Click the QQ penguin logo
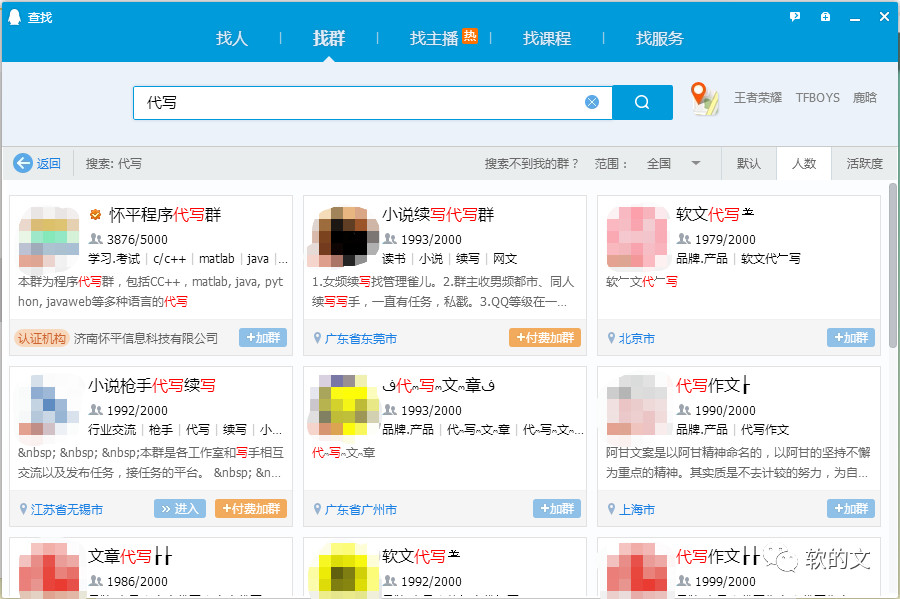 coord(14,17)
